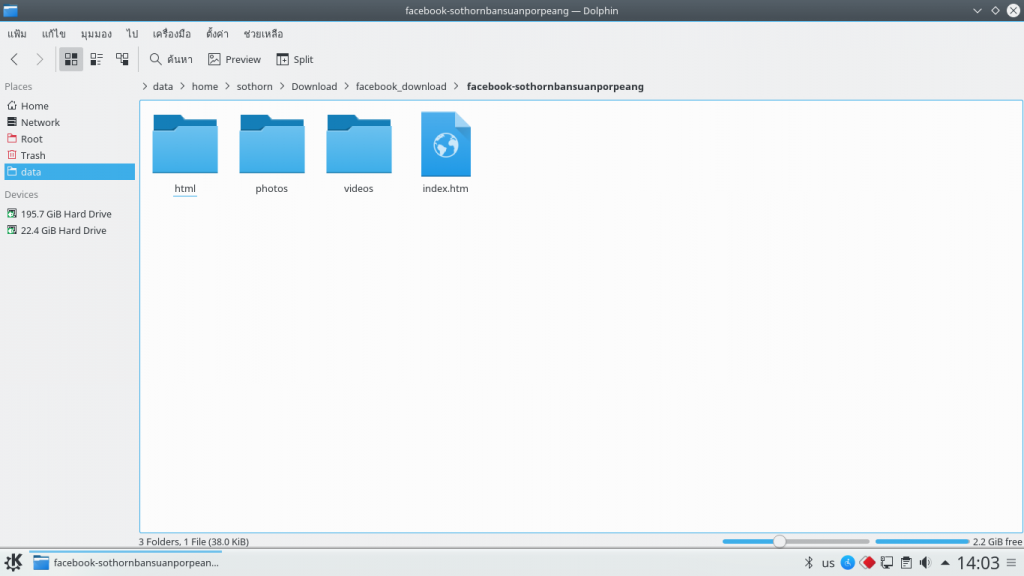Click the free disk space capacity bar
The height and width of the screenshot is (576, 1024).
point(922,541)
